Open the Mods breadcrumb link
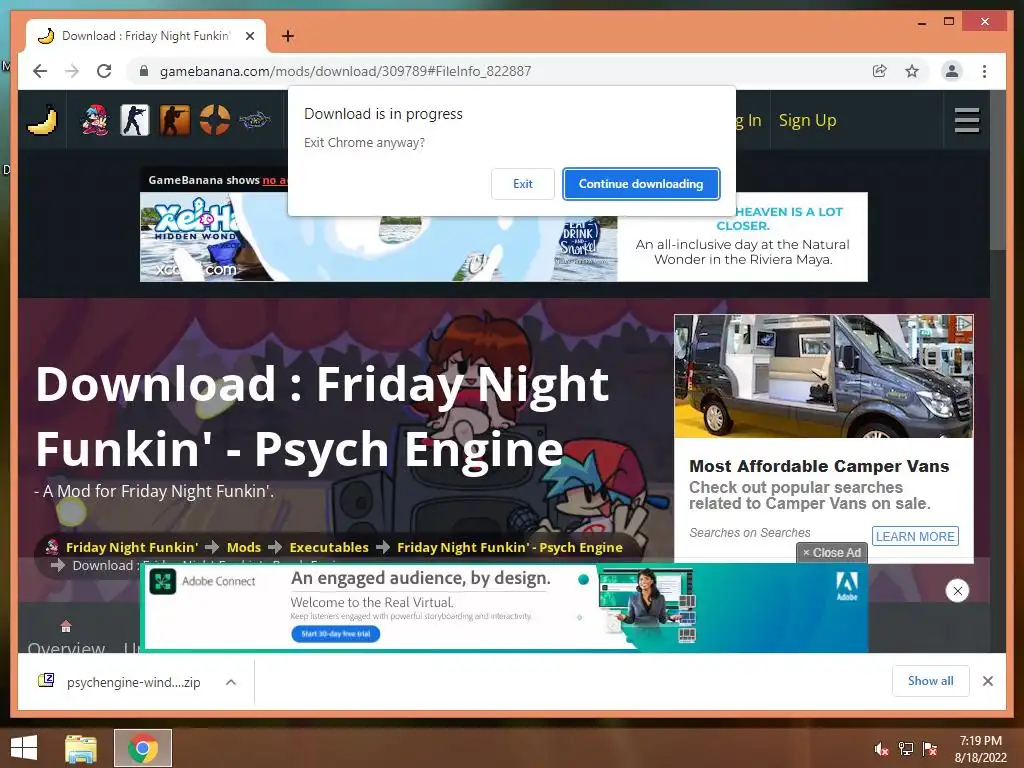 244,547
